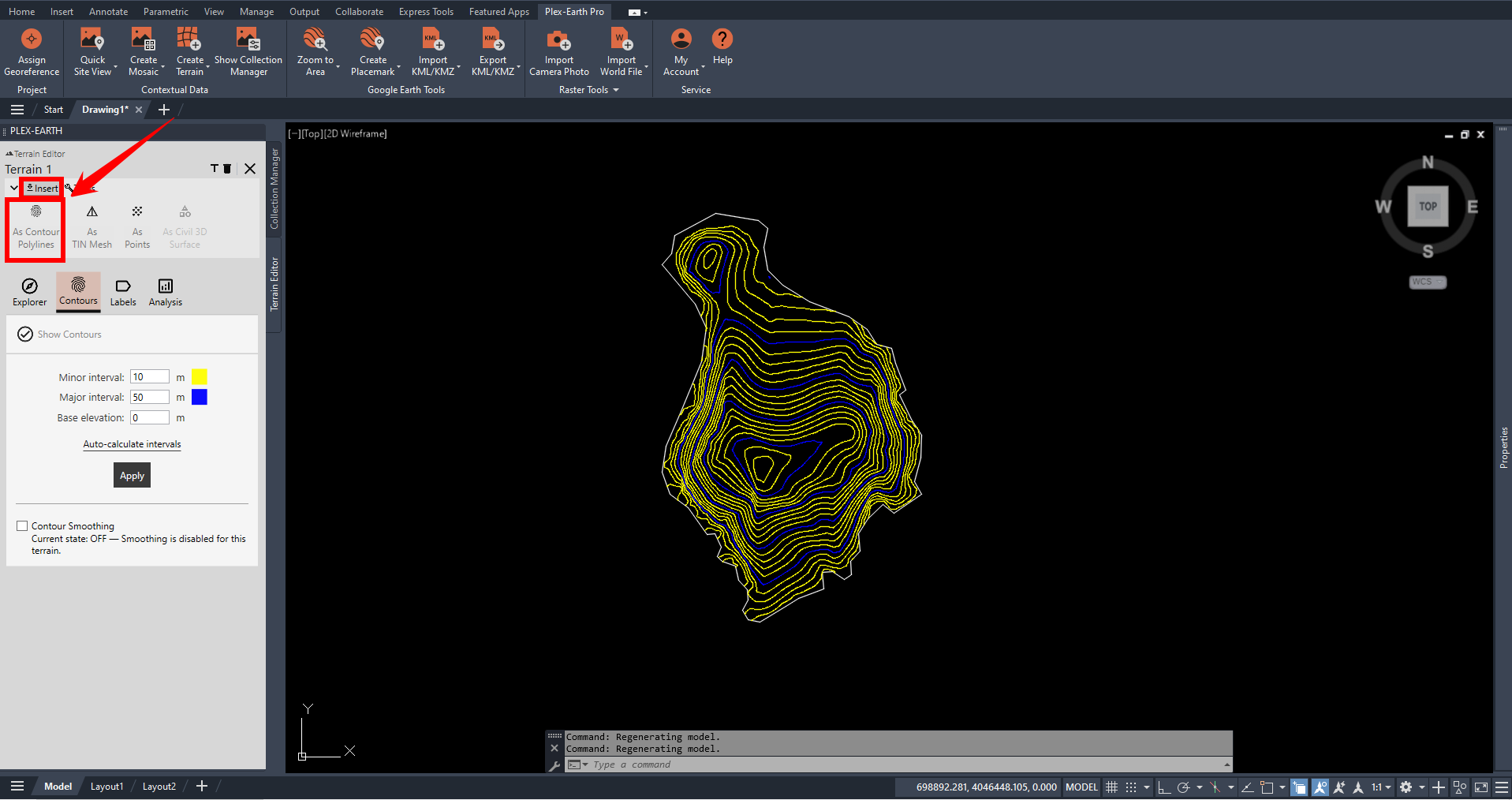Viewport: 1512px width, 800px height.
Task: Insert terrain As Points
Action: 137,229
